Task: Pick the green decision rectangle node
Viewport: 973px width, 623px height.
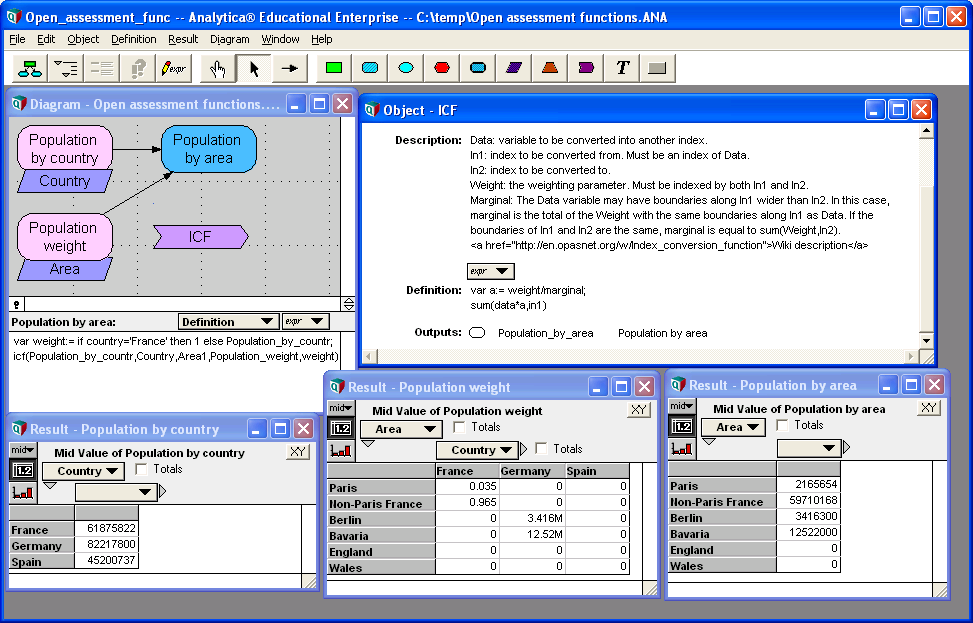Action: pyautogui.click(x=334, y=68)
